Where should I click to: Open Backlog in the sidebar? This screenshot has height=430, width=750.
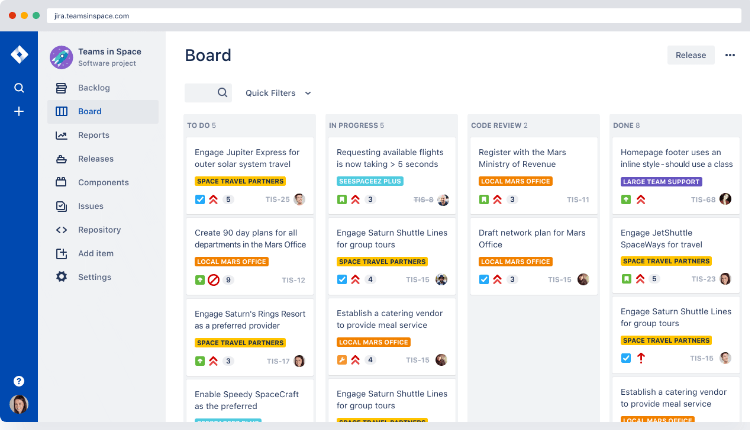(x=94, y=88)
